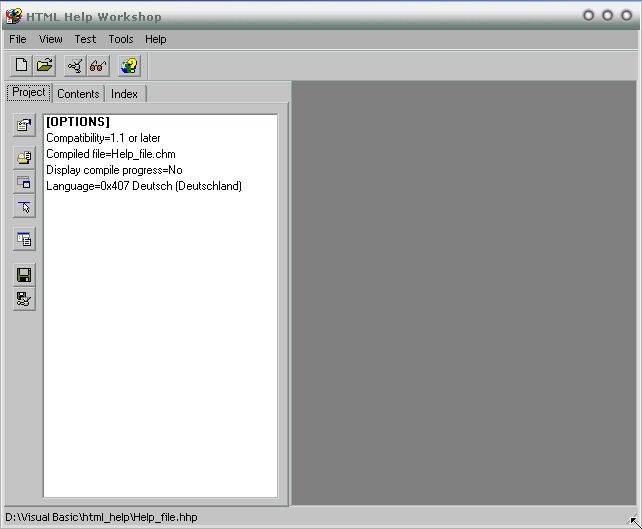Click the Add/Remove topic files icon

24,157
